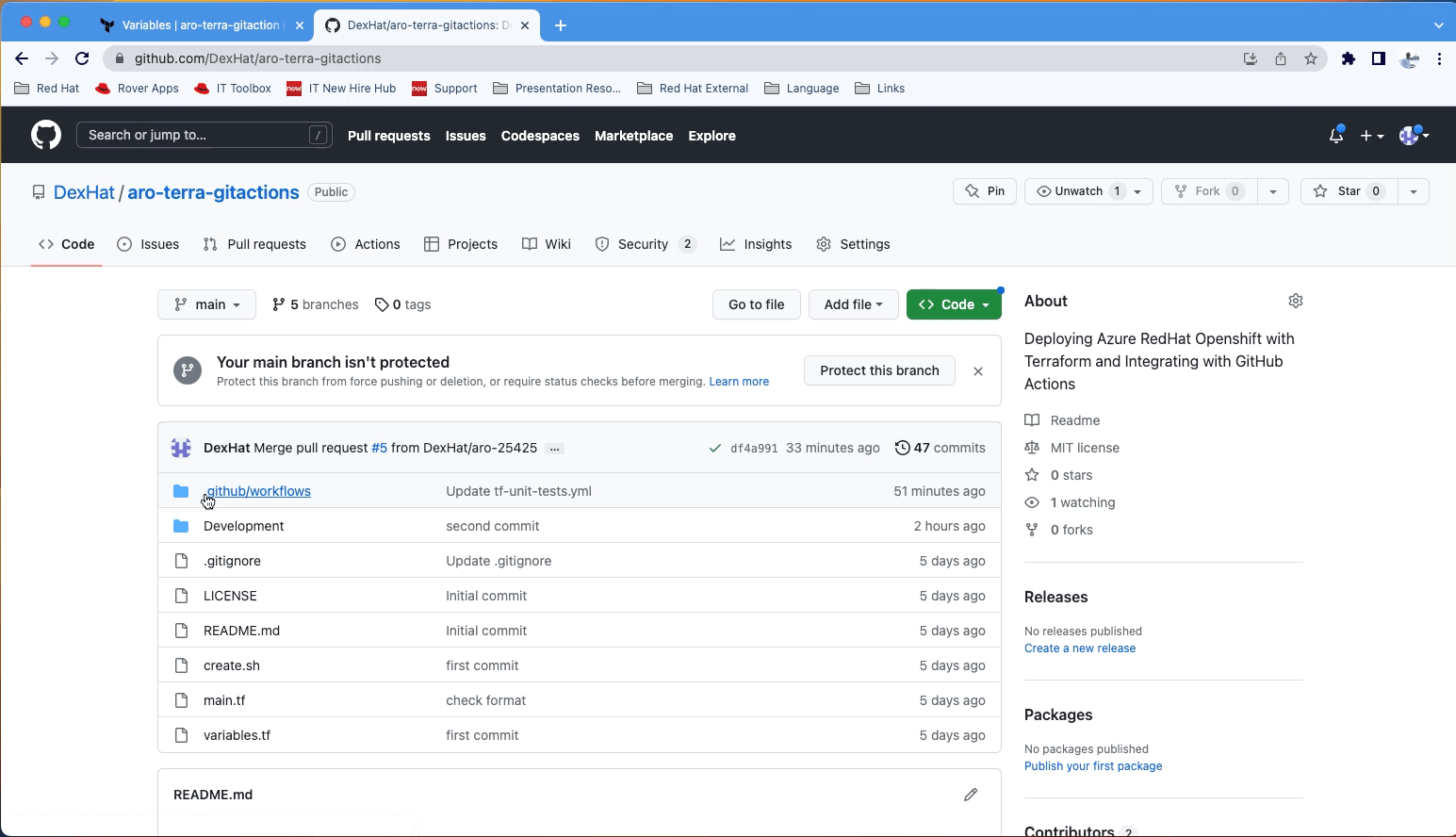Open the Learn more link
Viewport: 1456px width, 837px height.
(739, 382)
